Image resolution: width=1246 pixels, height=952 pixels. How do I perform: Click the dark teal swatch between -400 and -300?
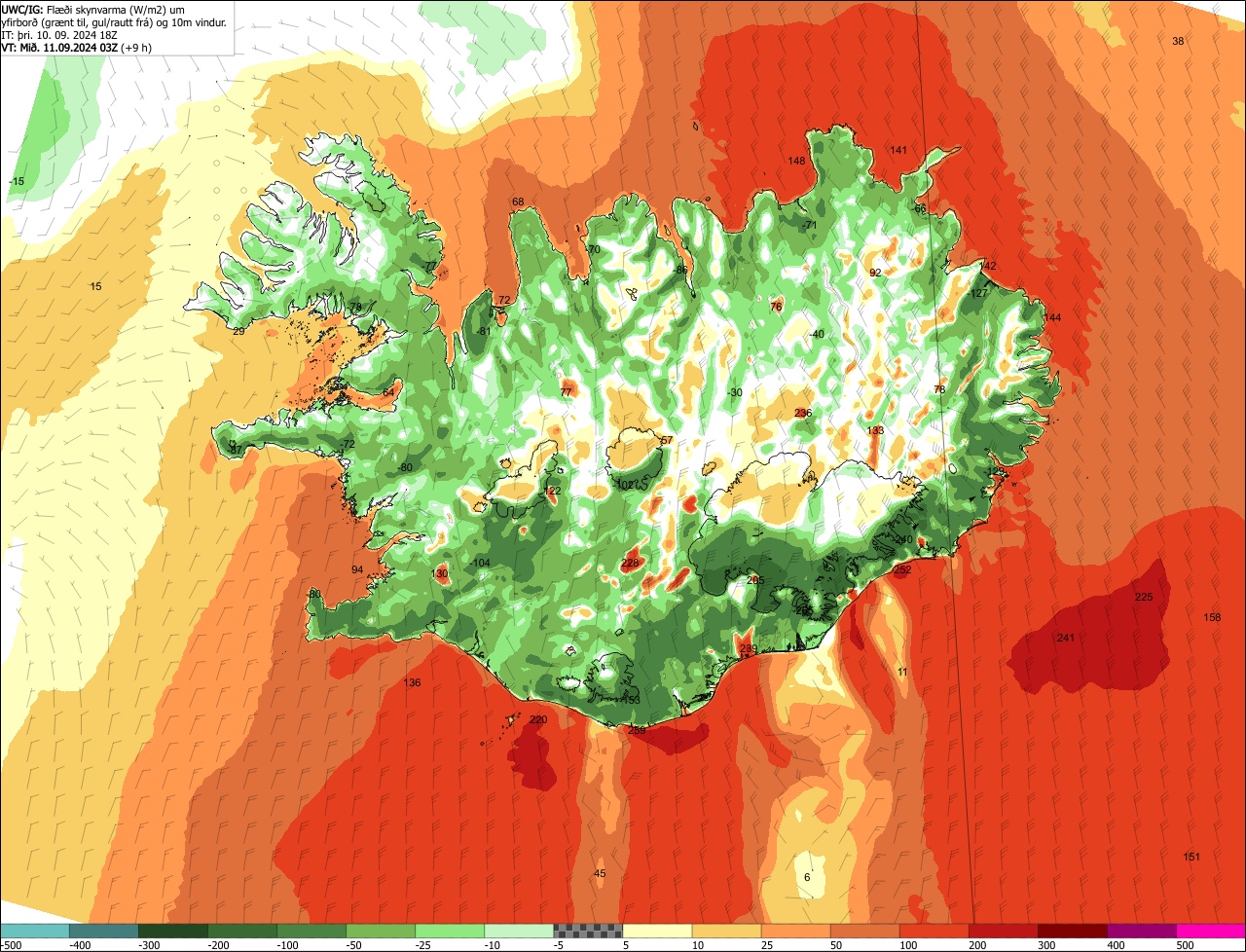pos(104,931)
